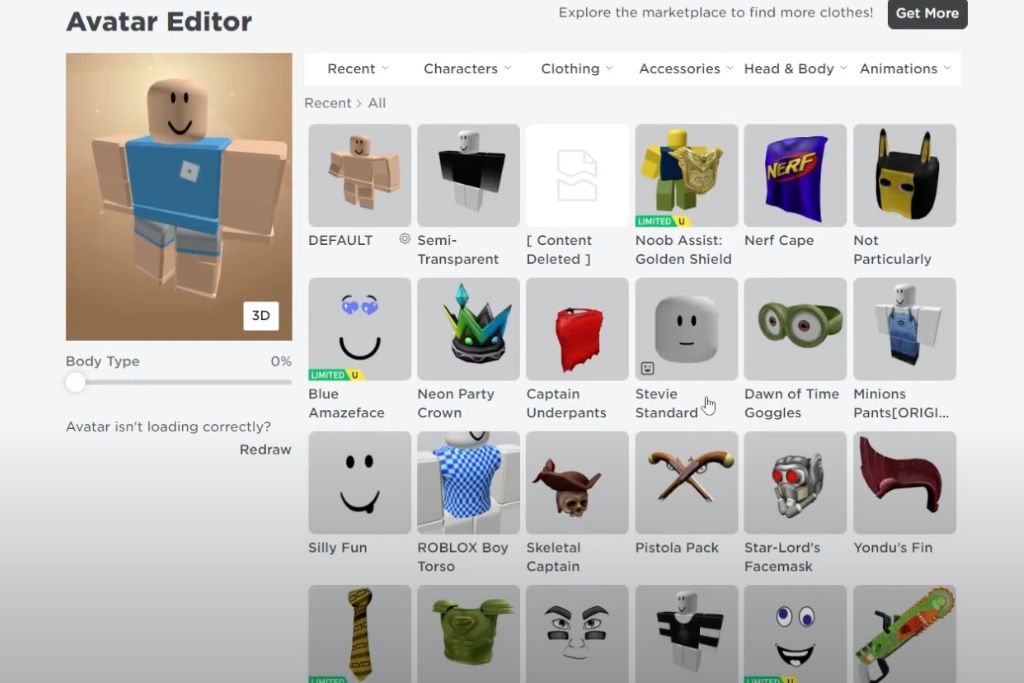Screen dimensions: 1024x683
Task: Click the Get More button
Action: (x=926, y=14)
